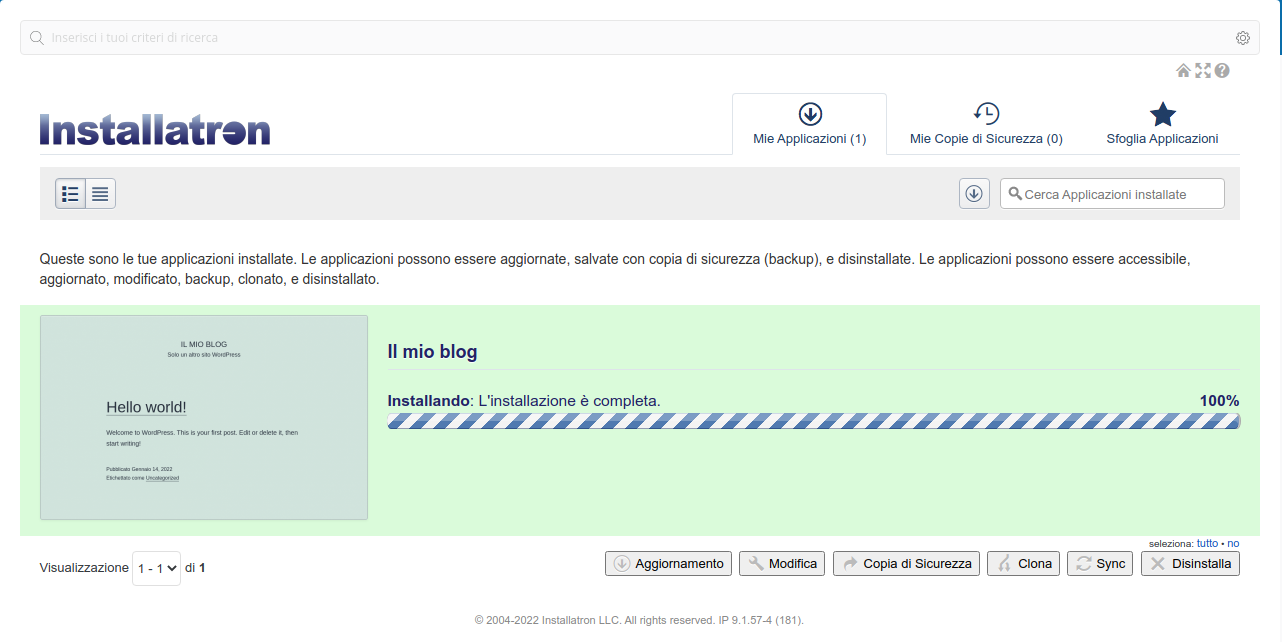Click the Disinstalla button

click(x=1190, y=564)
